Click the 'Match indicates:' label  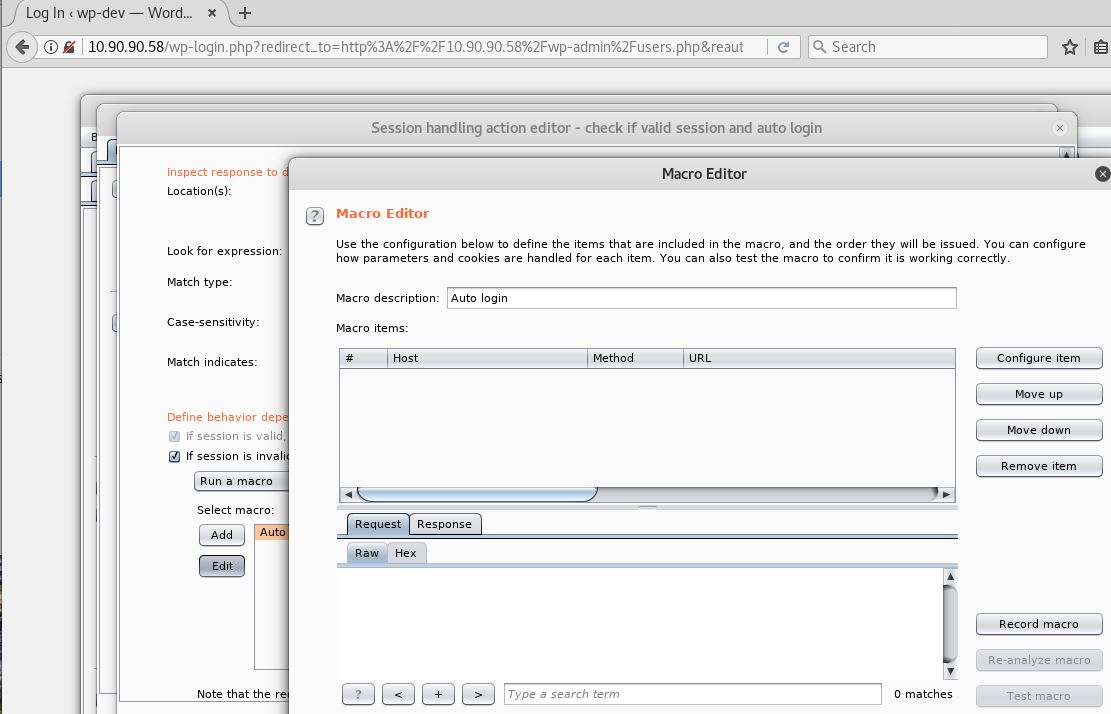(212, 362)
